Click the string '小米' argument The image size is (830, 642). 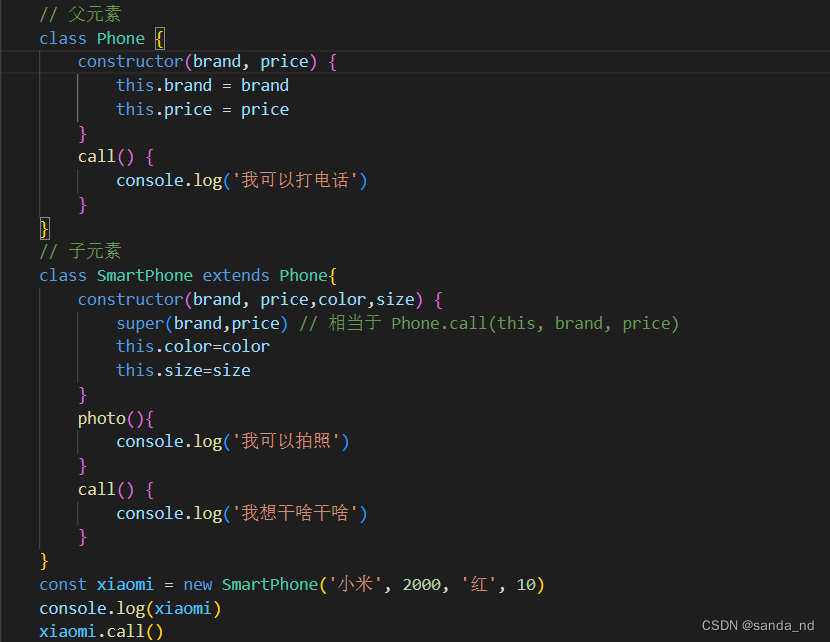pos(355,584)
